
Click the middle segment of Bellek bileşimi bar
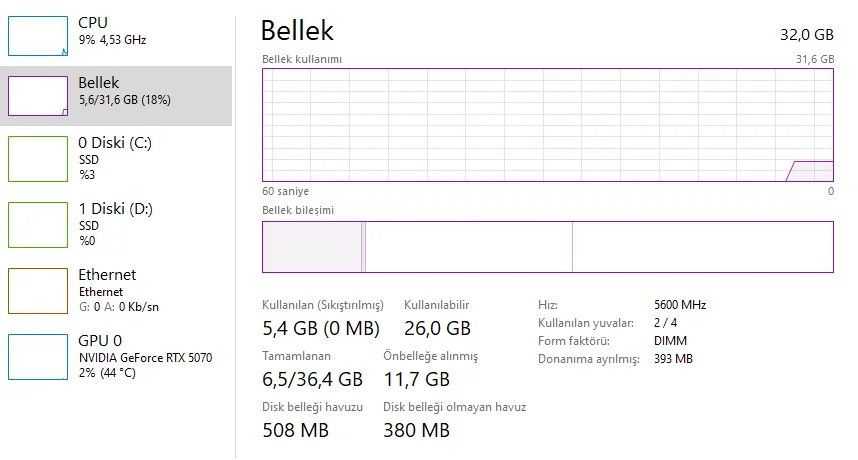pyautogui.click(x=468, y=247)
